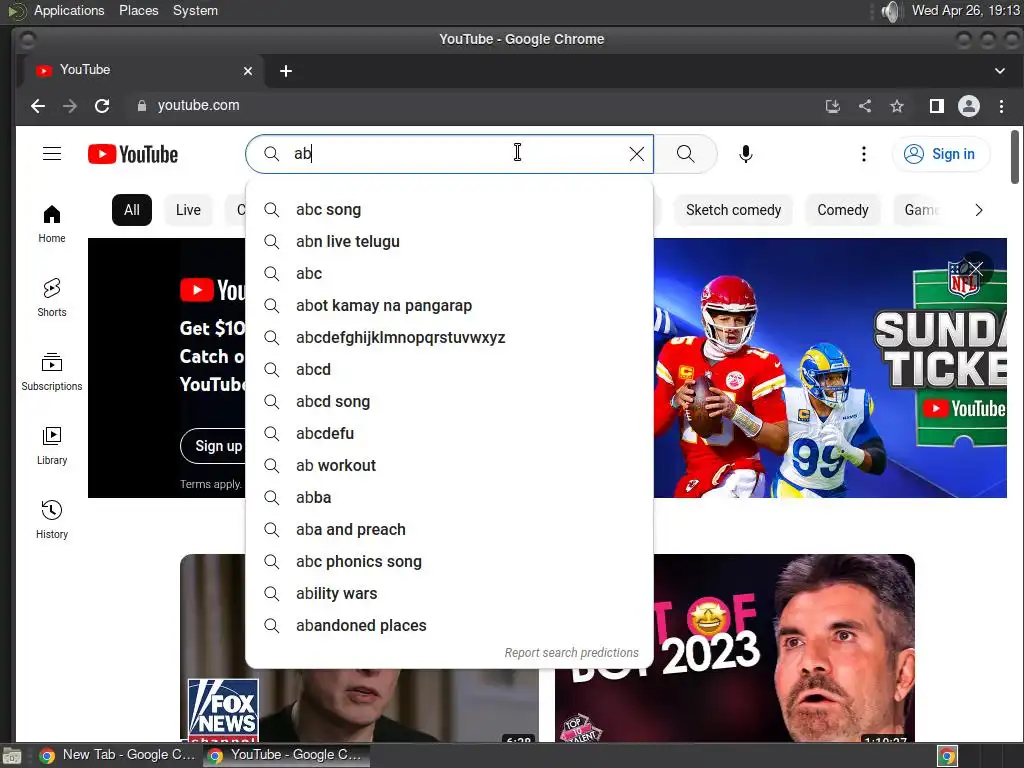Choose suggestion 'aba and preach'

[449, 530]
